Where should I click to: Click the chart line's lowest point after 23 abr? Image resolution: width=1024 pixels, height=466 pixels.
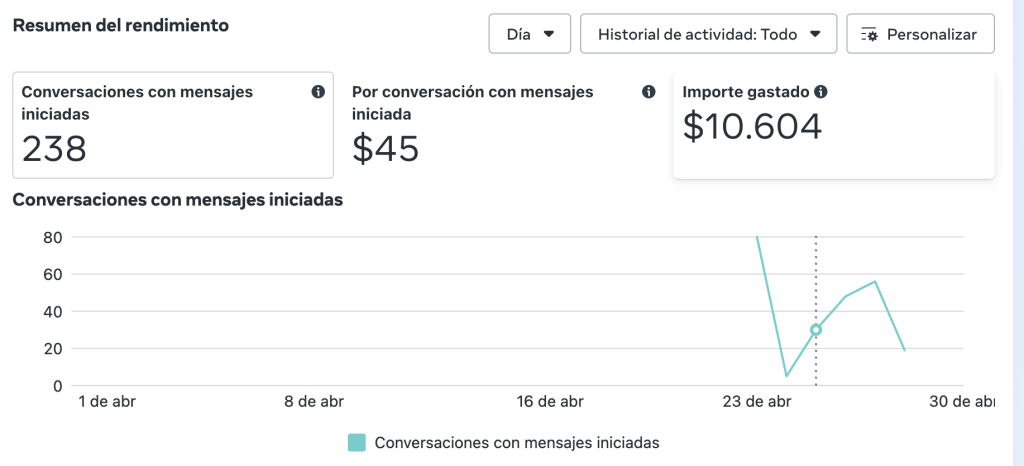[787, 376]
